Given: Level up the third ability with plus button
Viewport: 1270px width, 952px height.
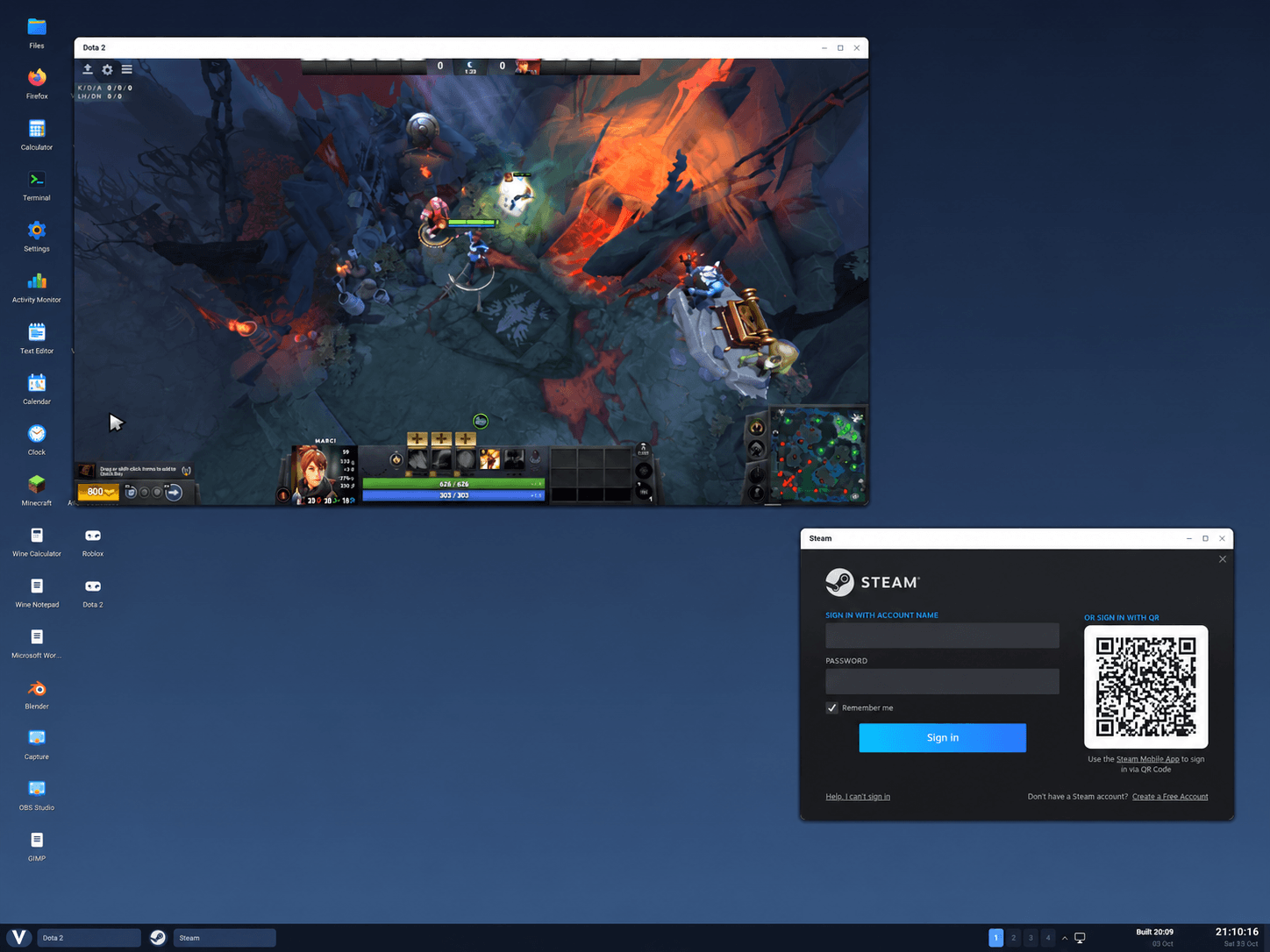Looking at the screenshot, I should pos(466,439).
